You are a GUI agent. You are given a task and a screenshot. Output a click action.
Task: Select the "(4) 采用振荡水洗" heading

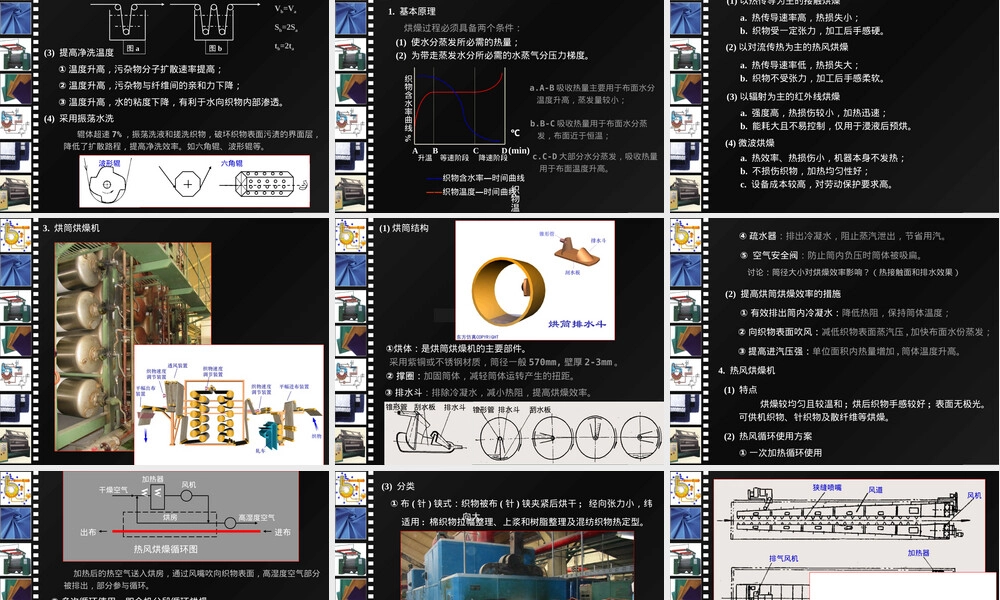coord(79,119)
